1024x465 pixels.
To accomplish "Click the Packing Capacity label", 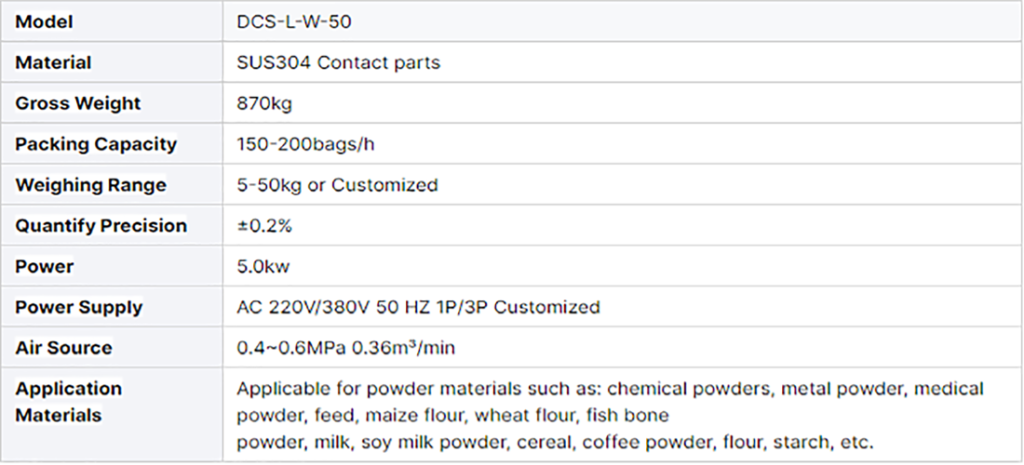I will [96, 144].
